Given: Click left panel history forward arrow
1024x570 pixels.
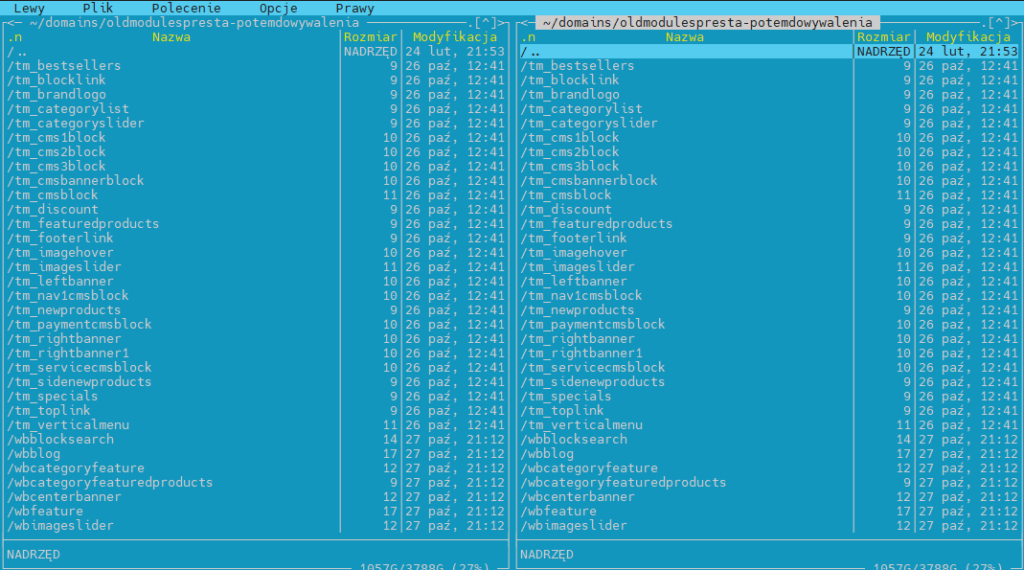Looking at the screenshot, I should (x=504, y=23).
